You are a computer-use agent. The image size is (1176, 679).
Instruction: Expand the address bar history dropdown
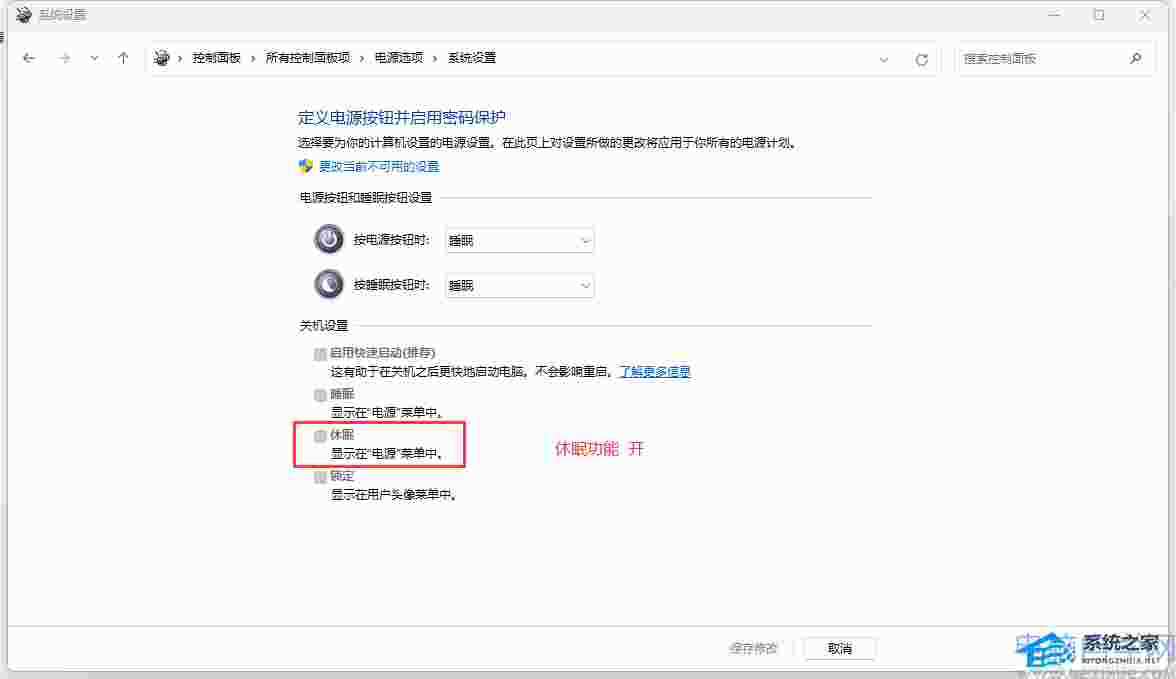click(x=883, y=59)
